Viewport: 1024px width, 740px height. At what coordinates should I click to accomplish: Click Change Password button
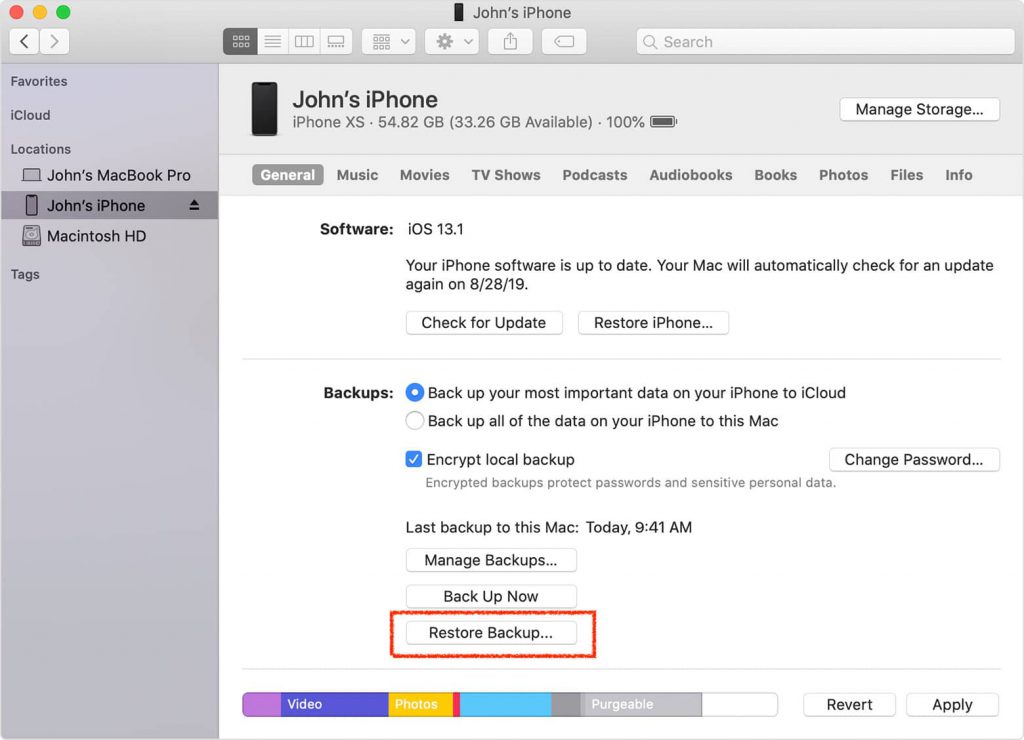(x=914, y=460)
